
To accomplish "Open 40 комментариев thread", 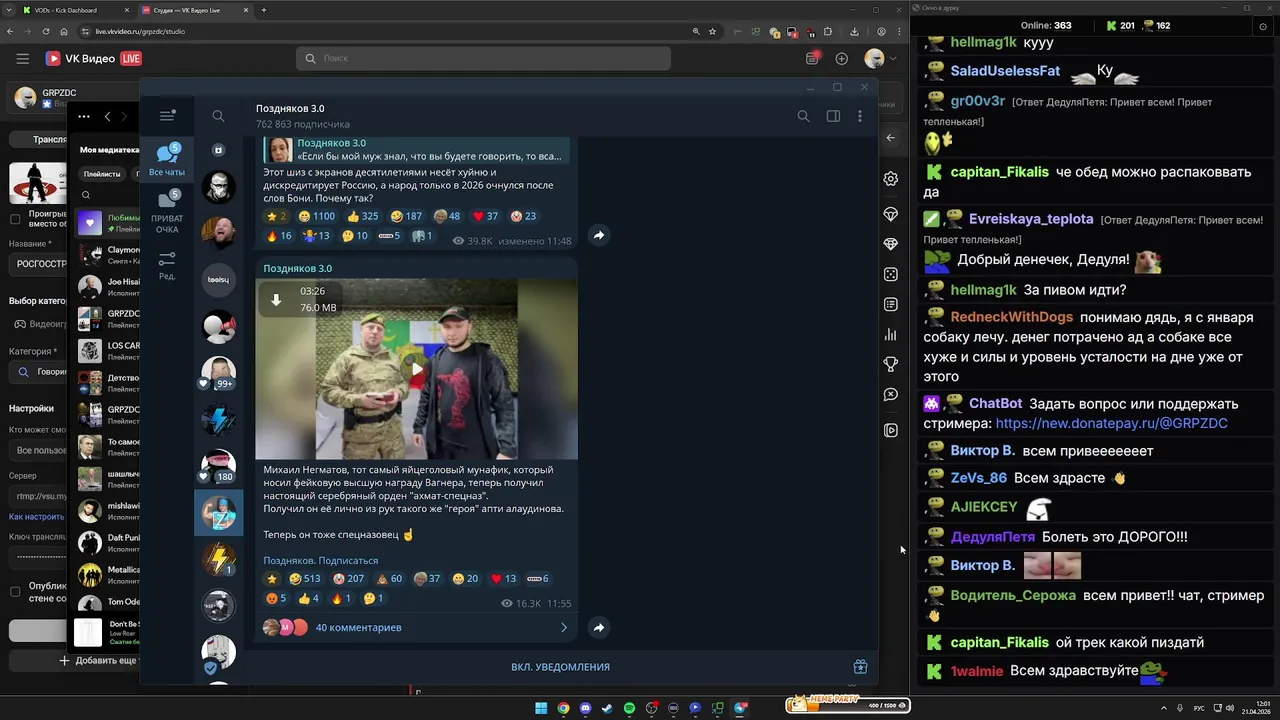I will 416,627.
